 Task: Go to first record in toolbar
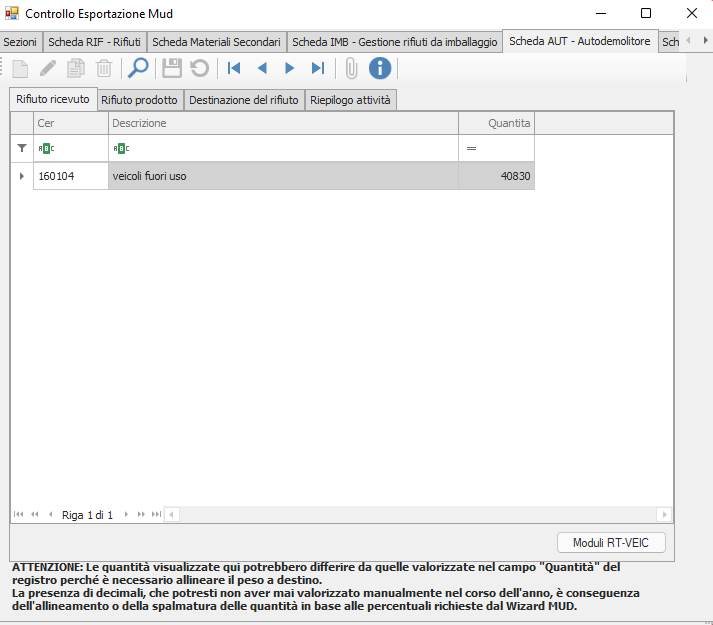[234, 68]
